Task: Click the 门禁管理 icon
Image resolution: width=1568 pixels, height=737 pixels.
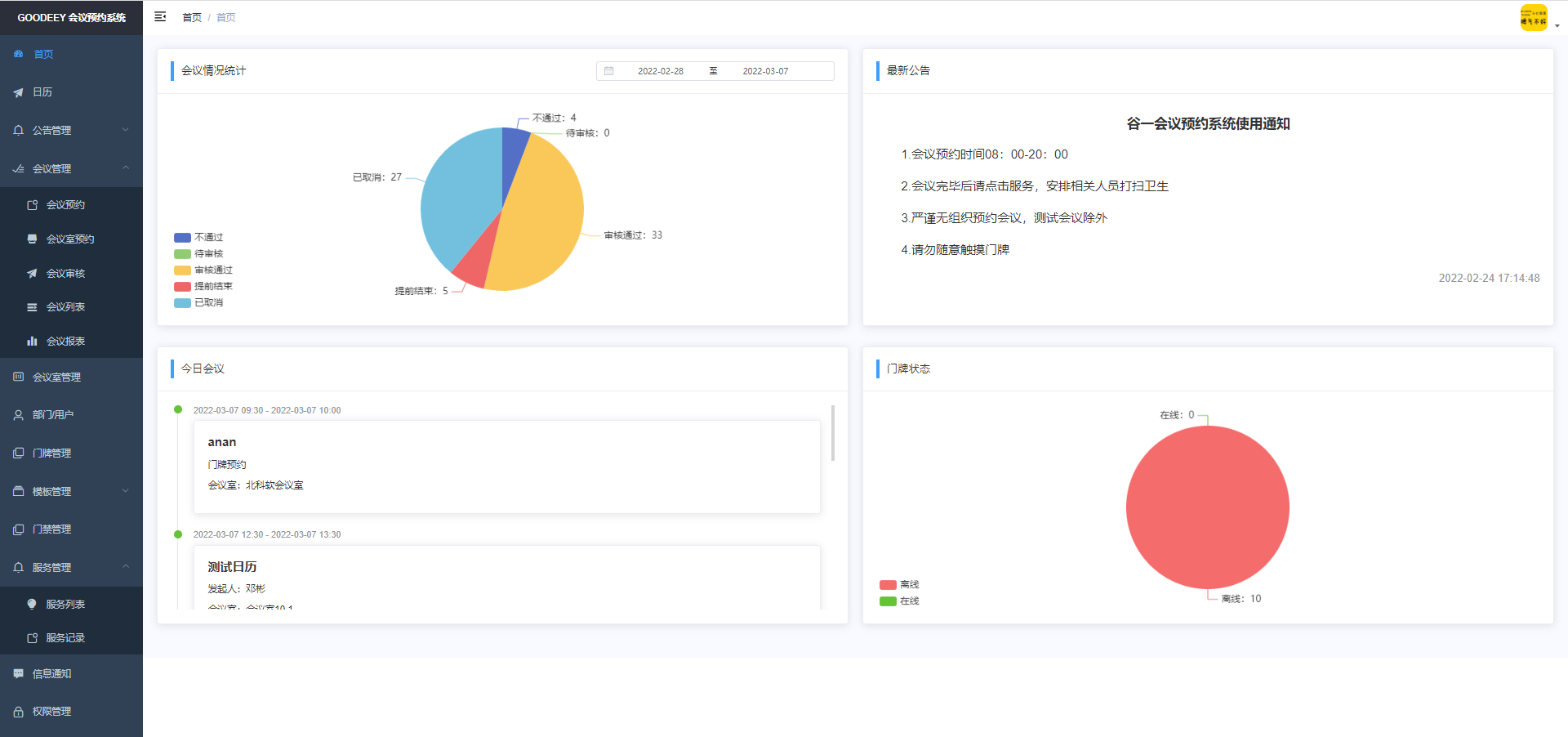Action: point(19,529)
